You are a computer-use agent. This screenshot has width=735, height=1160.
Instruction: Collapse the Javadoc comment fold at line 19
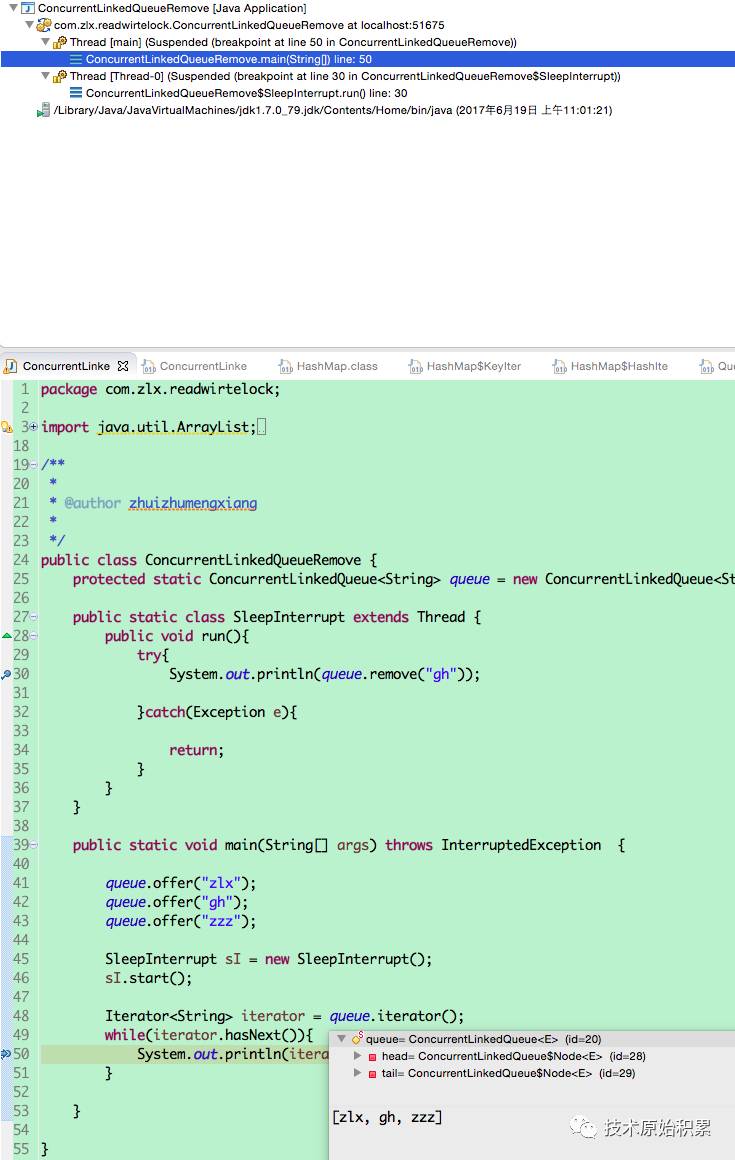pyautogui.click(x=33, y=465)
